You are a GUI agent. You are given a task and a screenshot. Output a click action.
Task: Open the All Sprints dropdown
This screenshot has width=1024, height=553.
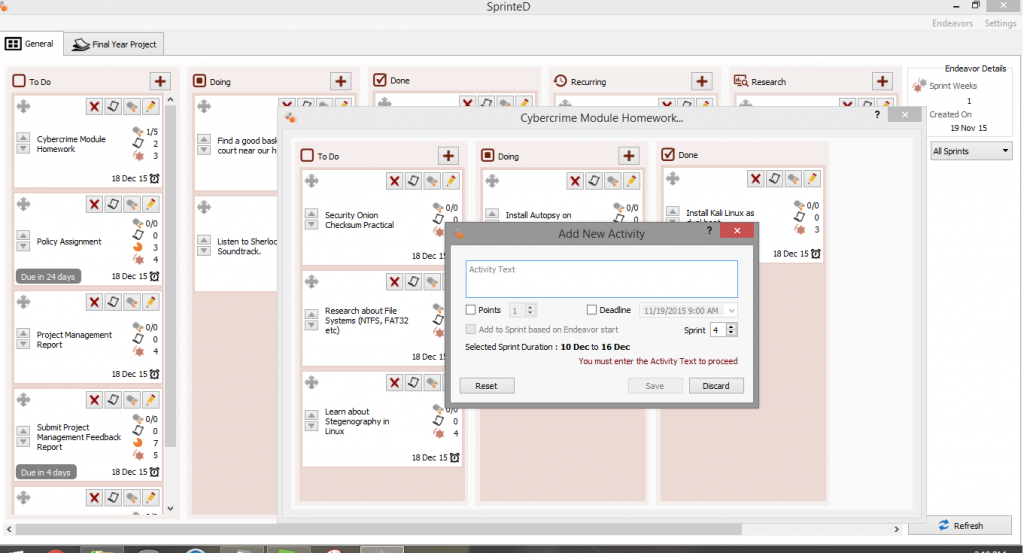[971, 151]
